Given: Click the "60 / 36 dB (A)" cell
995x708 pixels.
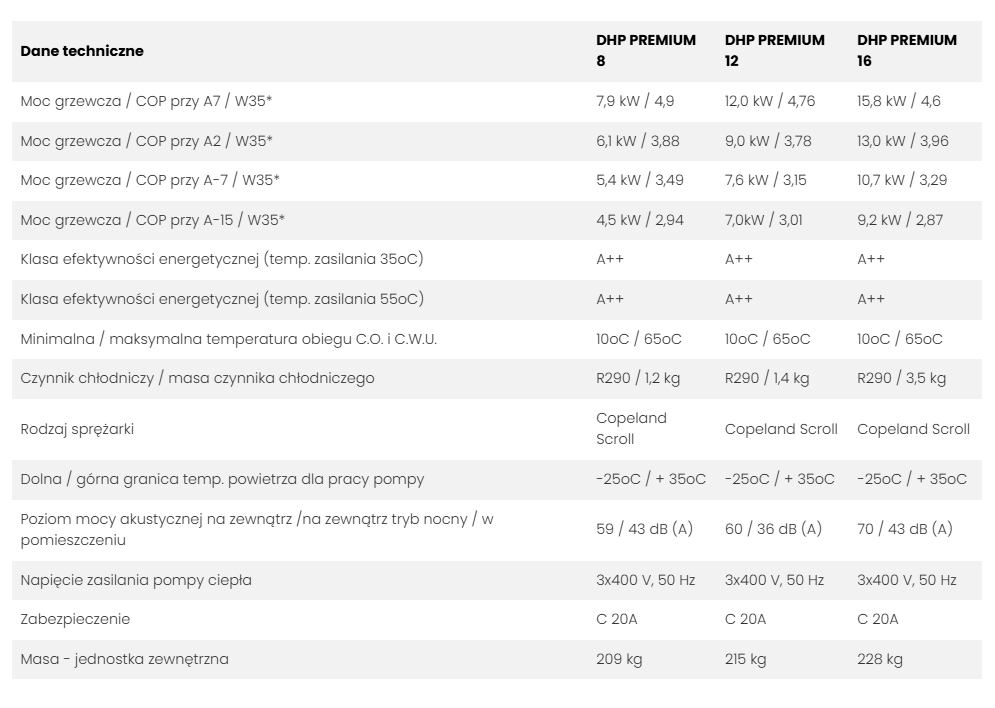Looking at the screenshot, I should (x=773, y=529).
